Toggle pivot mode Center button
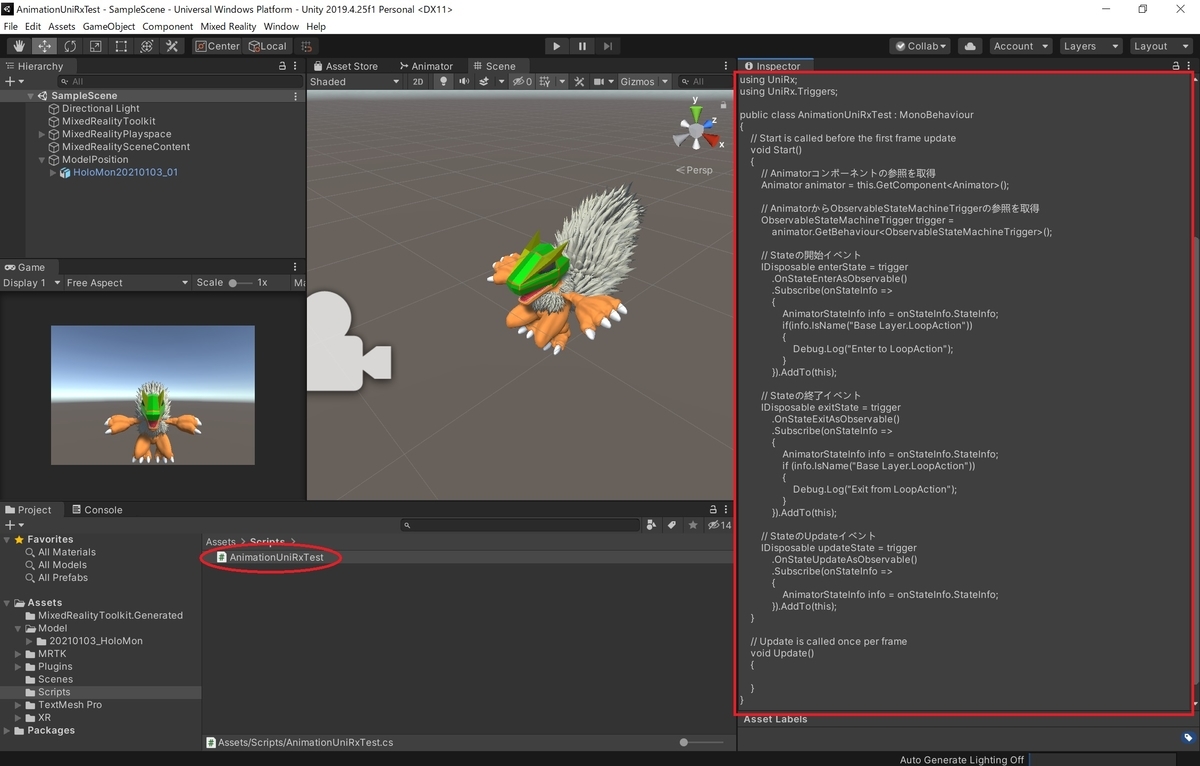The height and width of the screenshot is (766, 1200). tap(217, 46)
